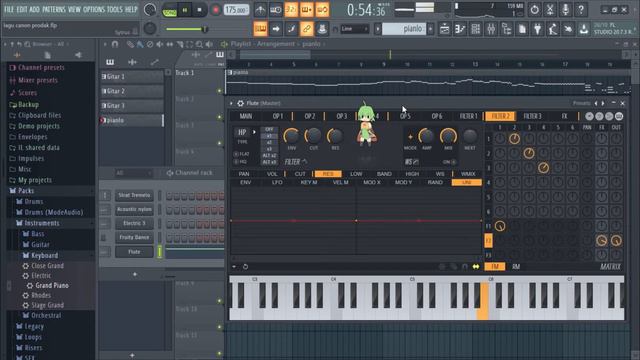The width and height of the screenshot is (640, 360).
Task: Stop playback with the transport stop button
Action: (199, 10)
